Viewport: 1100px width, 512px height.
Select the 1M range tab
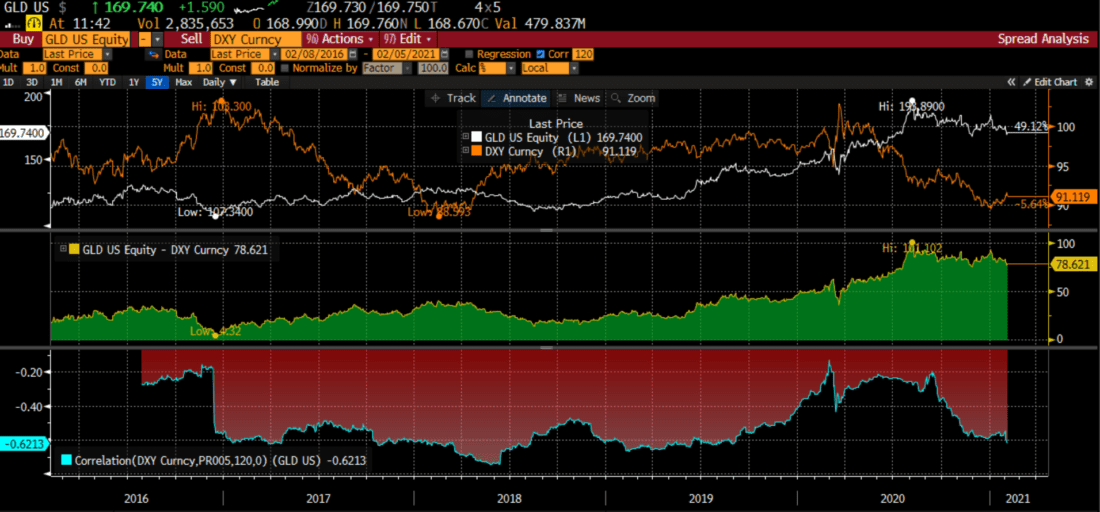pos(56,82)
